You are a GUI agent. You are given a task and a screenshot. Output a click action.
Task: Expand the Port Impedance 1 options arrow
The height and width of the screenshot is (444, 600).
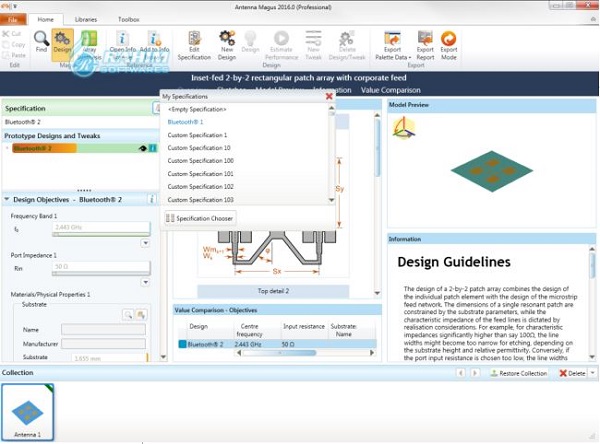(145, 282)
